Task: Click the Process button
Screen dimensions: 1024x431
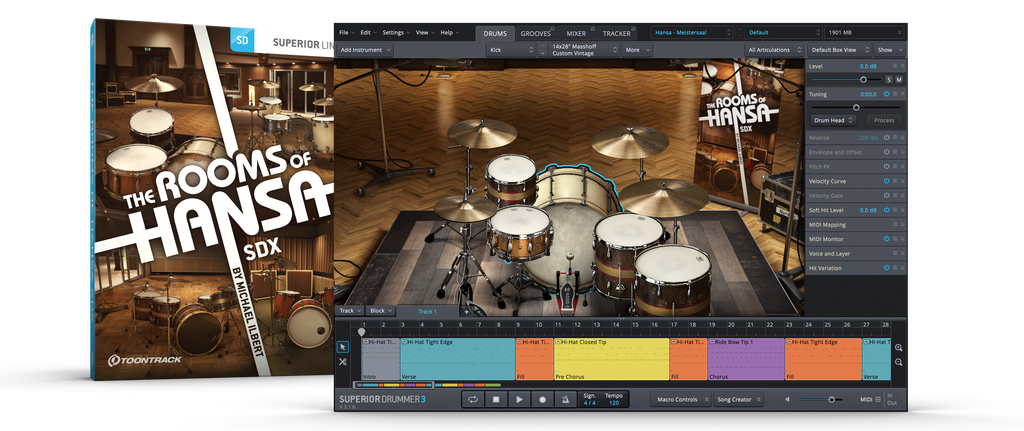Action: click(884, 120)
